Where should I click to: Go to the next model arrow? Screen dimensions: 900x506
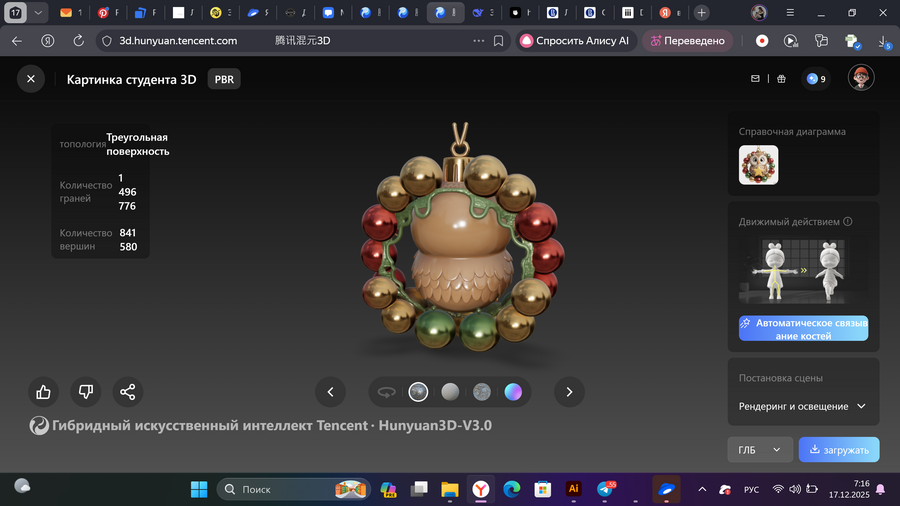pos(569,392)
